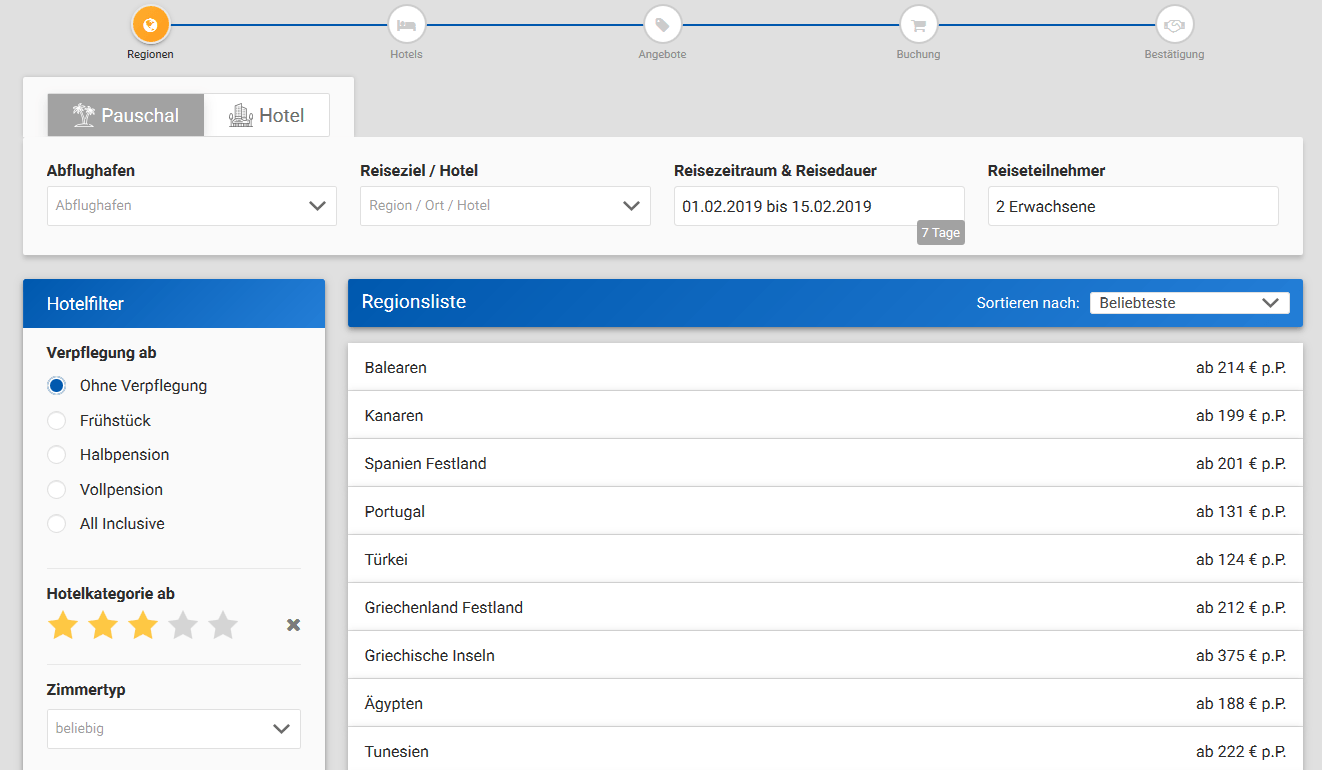Switch to the Hotel tab
Screen dimensions: 1322x770
click(x=267, y=116)
